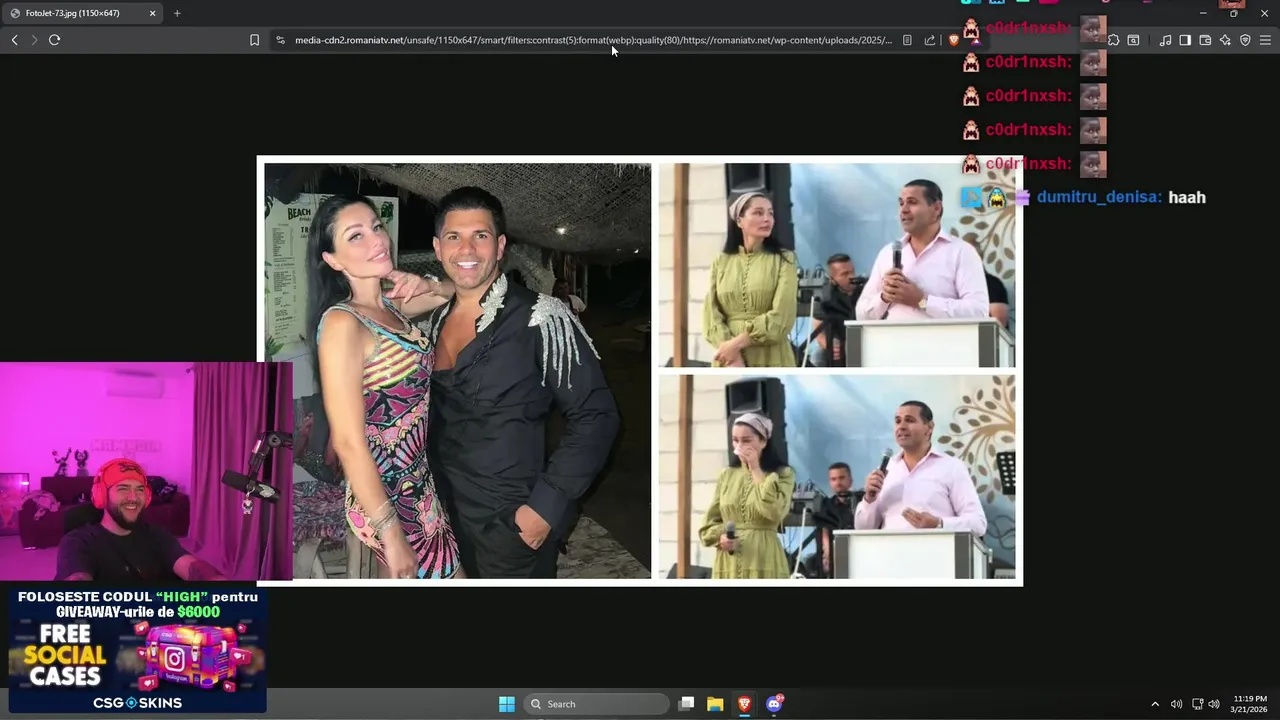Click the top-right church photo

pos(836,265)
